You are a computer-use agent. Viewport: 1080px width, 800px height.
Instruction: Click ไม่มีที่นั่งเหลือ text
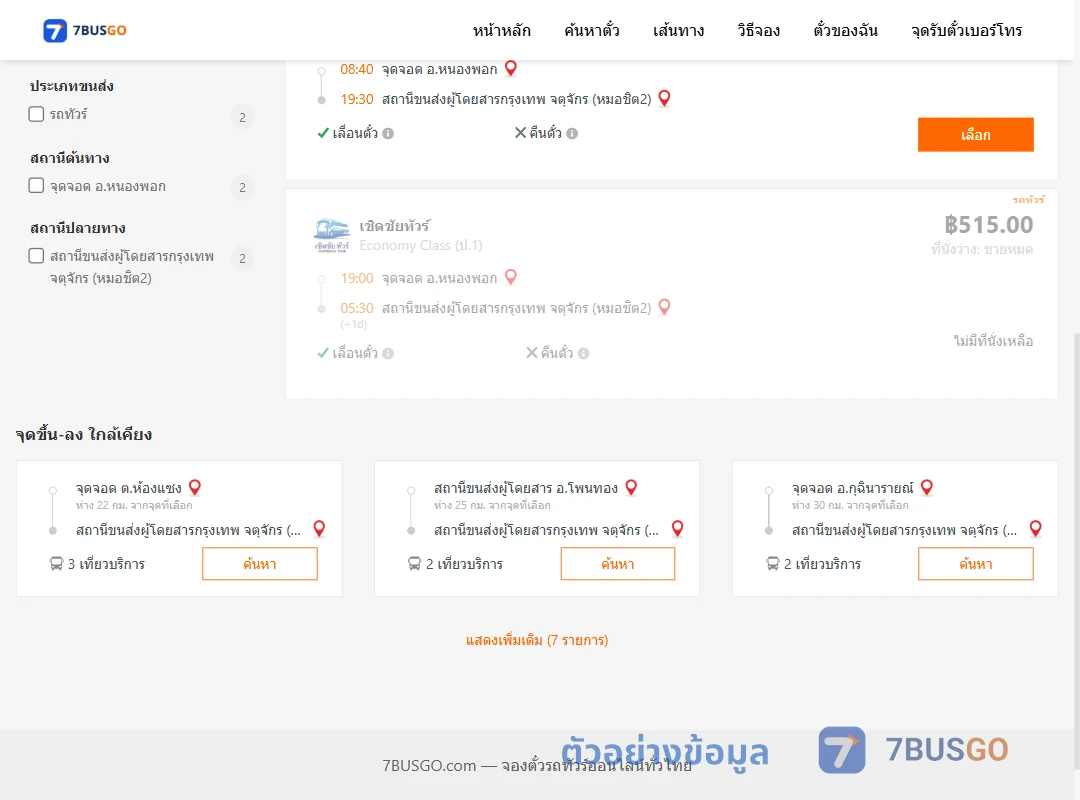pyautogui.click(x=993, y=340)
